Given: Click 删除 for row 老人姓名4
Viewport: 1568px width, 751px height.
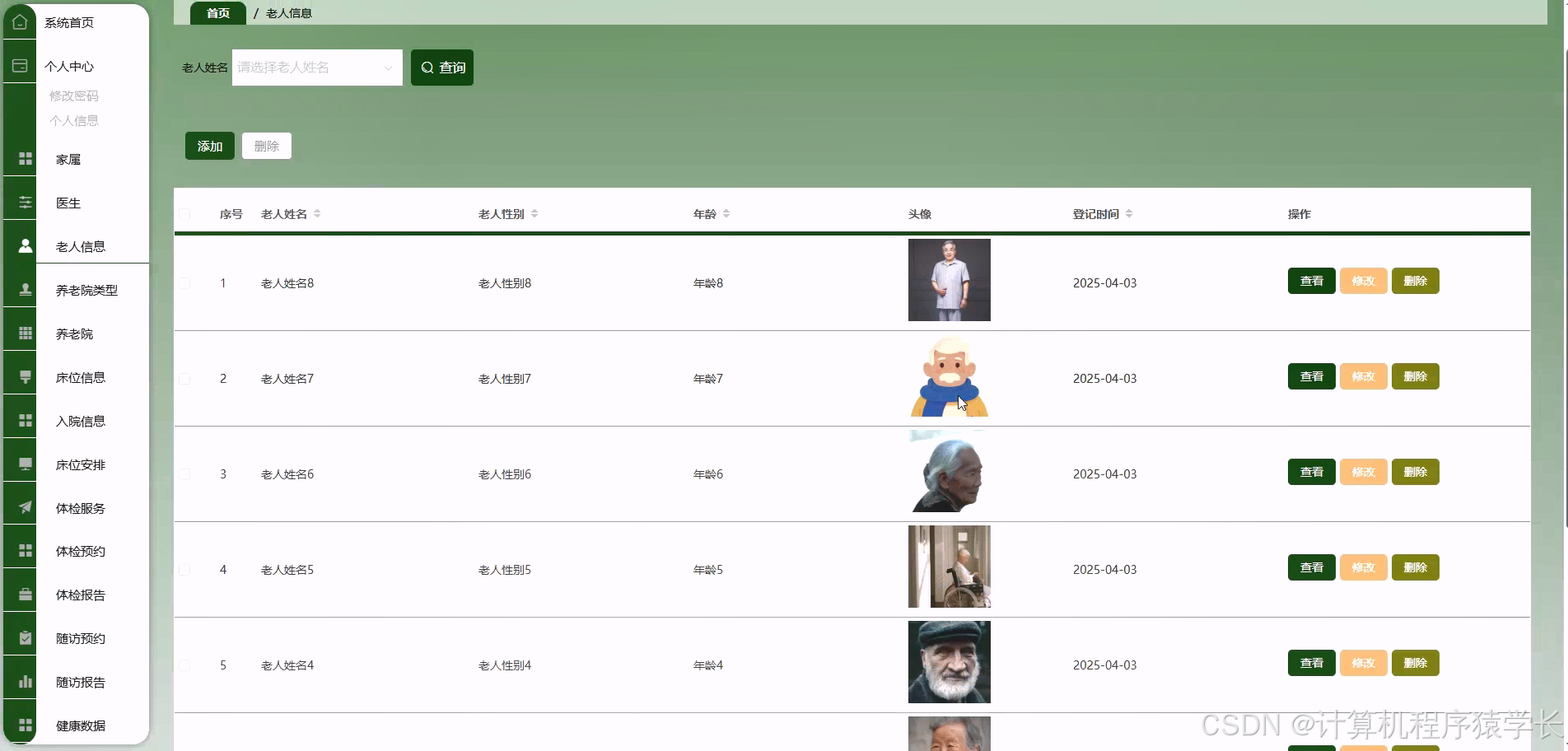Looking at the screenshot, I should click(x=1416, y=663).
